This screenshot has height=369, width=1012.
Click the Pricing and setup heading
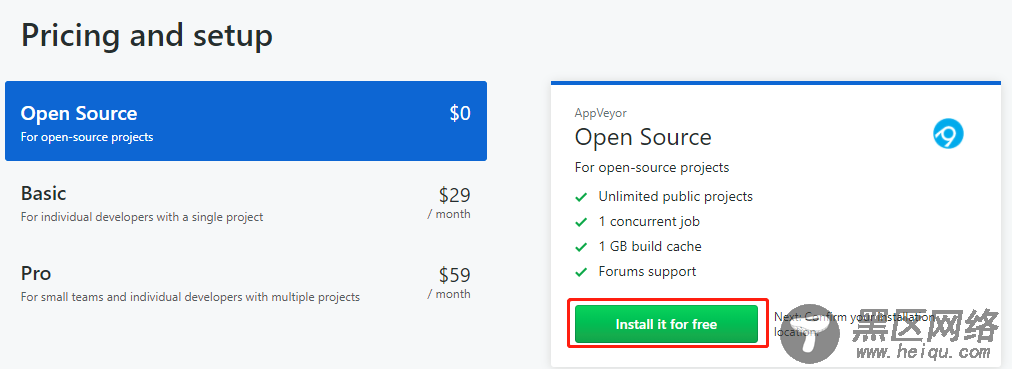click(x=147, y=35)
